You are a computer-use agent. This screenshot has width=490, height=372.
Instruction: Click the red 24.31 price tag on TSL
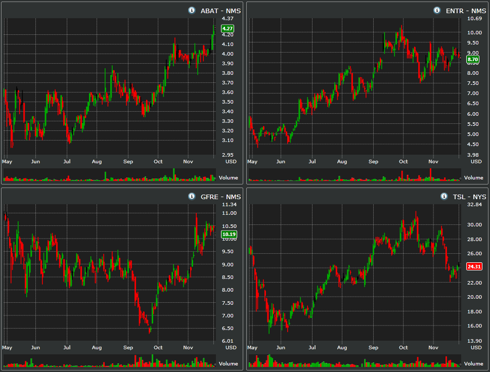(x=474, y=266)
